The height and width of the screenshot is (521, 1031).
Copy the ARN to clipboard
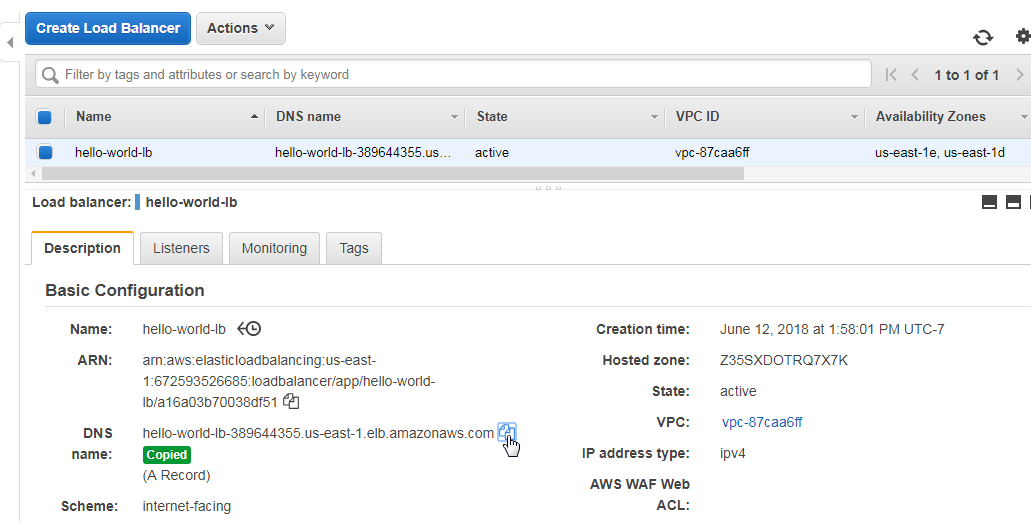(291, 401)
